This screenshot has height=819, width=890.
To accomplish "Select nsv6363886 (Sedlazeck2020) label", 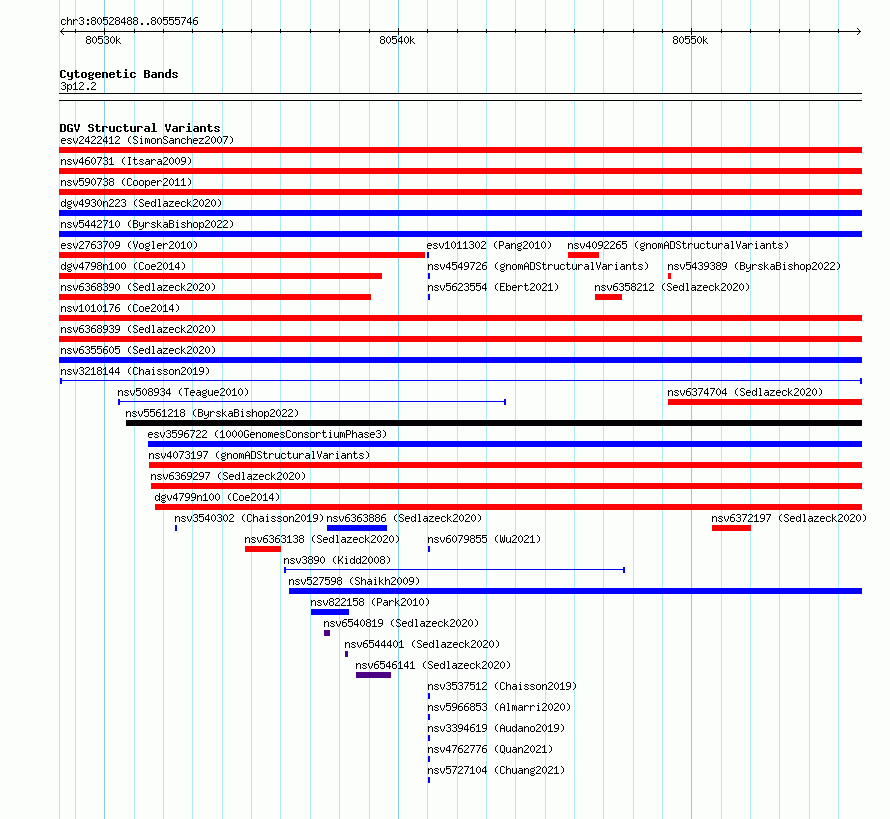I will (x=404, y=518).
